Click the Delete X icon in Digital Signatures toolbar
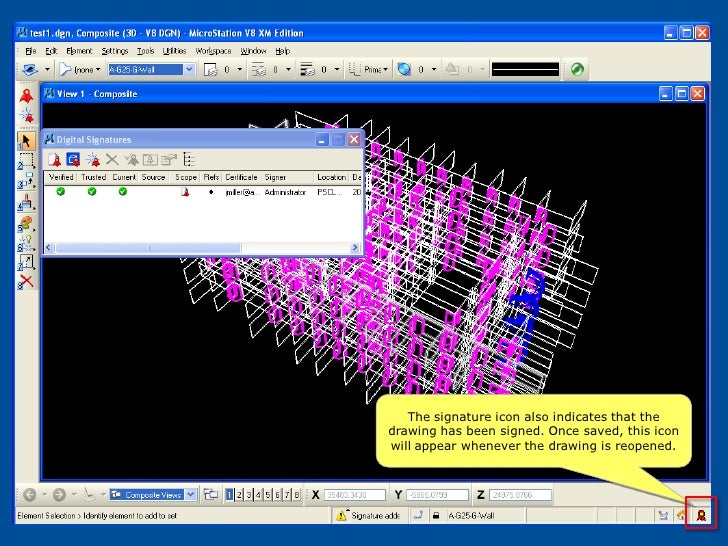This screenshot has width=728, height=546. pyautogui.click(x=112, y=159)
